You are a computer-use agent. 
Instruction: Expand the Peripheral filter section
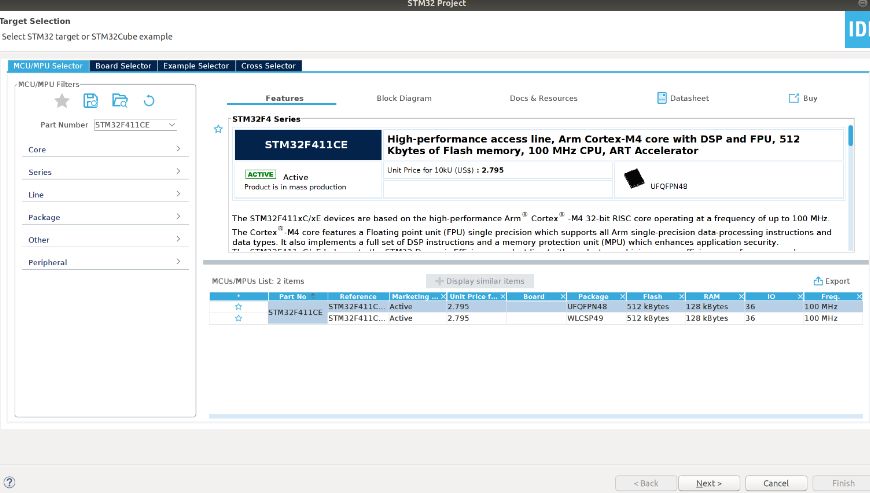coord(105,262)
